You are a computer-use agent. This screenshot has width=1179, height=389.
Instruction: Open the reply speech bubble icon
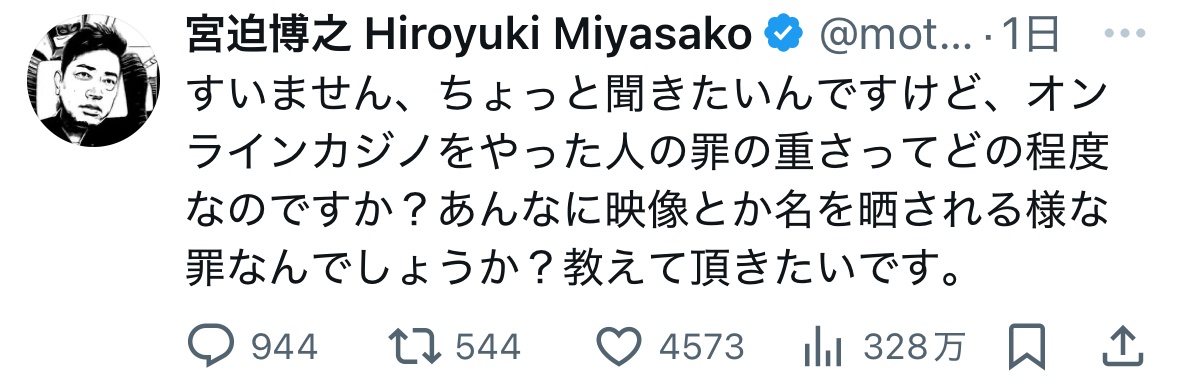point(212,347)
